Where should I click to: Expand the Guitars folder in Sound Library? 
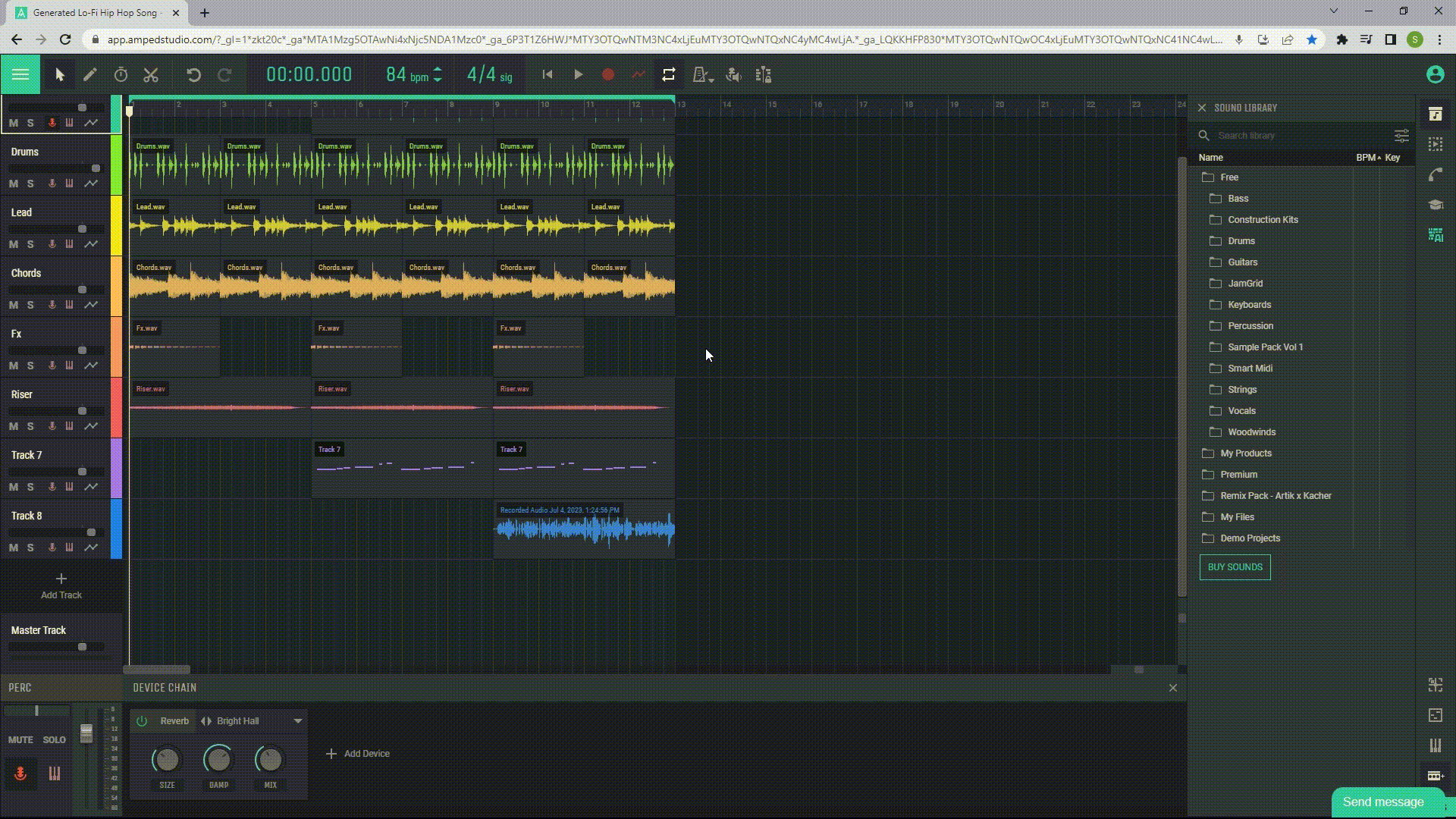point(1243,261)
